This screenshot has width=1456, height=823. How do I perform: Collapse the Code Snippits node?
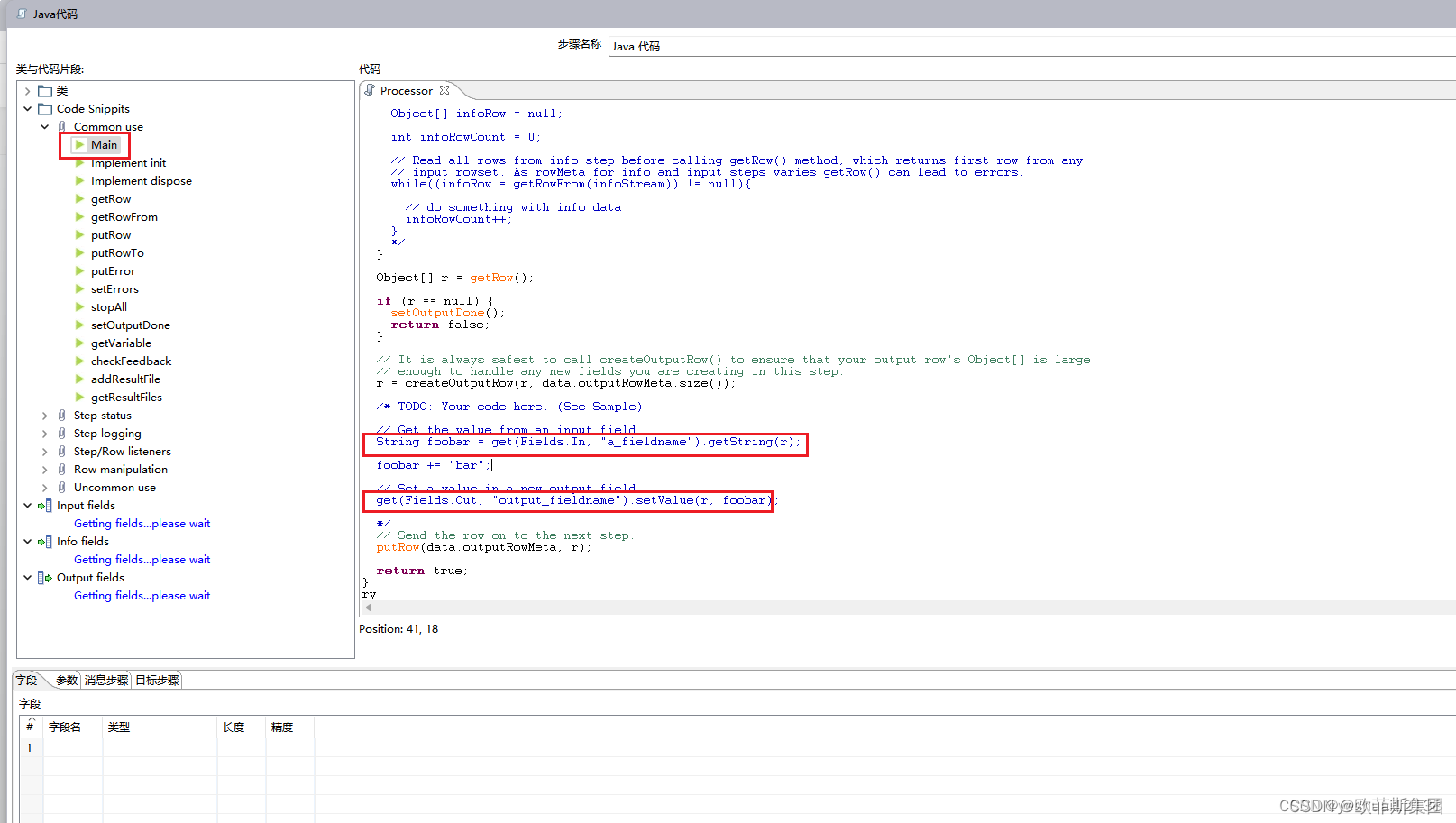coord(28,109)
